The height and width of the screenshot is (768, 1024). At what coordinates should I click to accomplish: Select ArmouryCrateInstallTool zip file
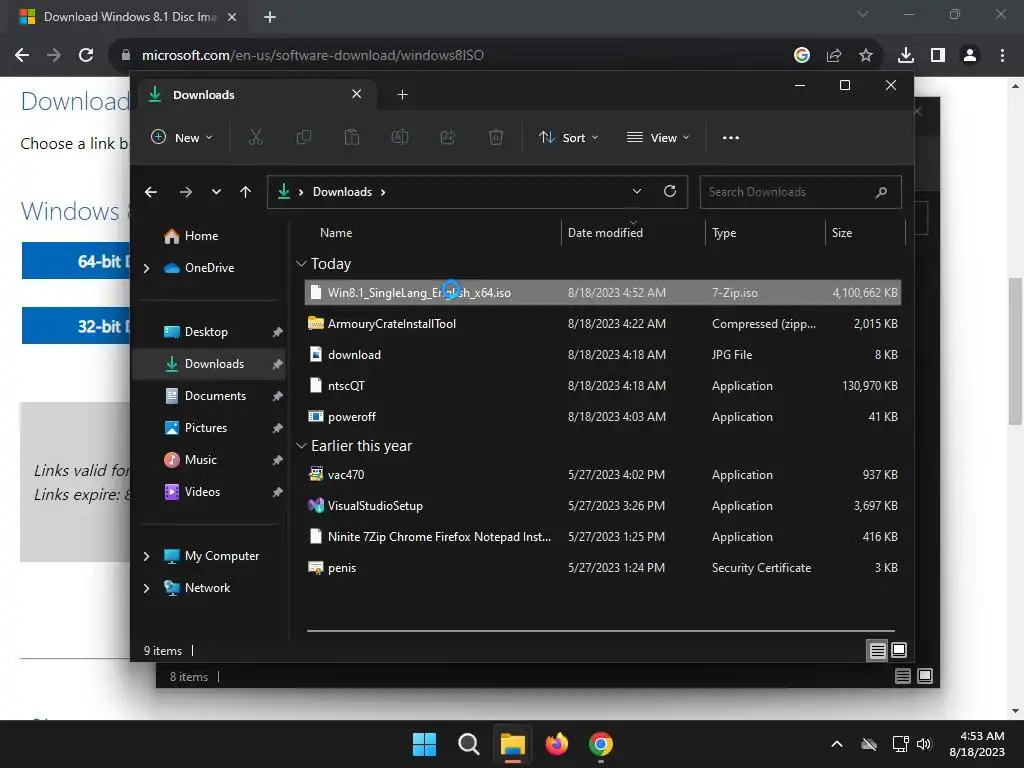603,324
